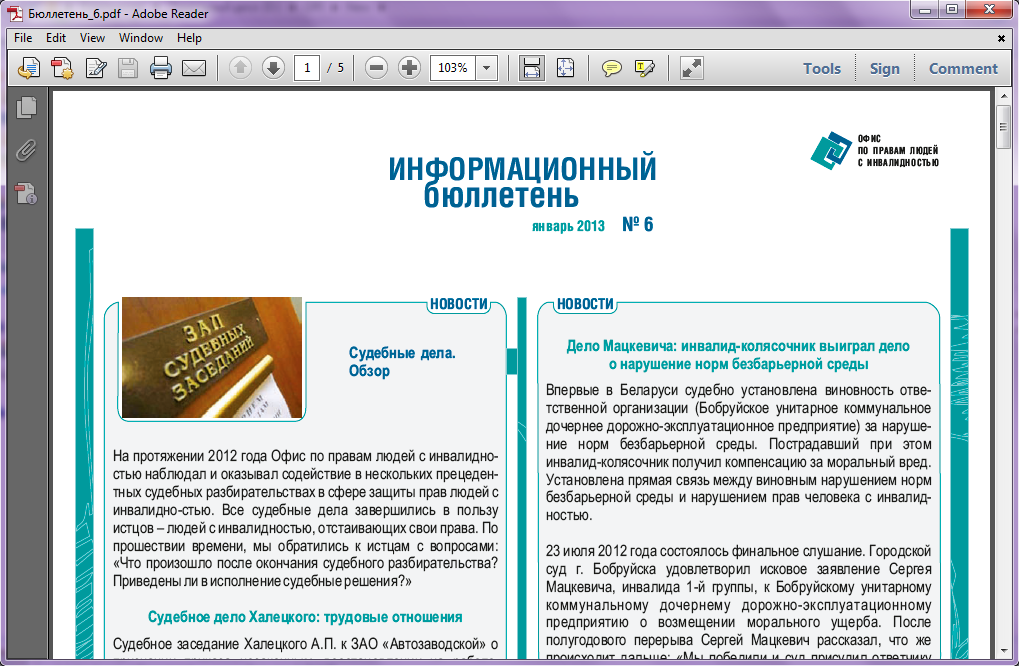This screenshot has height=666, width=1019.
Task: Minimize the Adobe Reader window
Action: coord(925,10)
